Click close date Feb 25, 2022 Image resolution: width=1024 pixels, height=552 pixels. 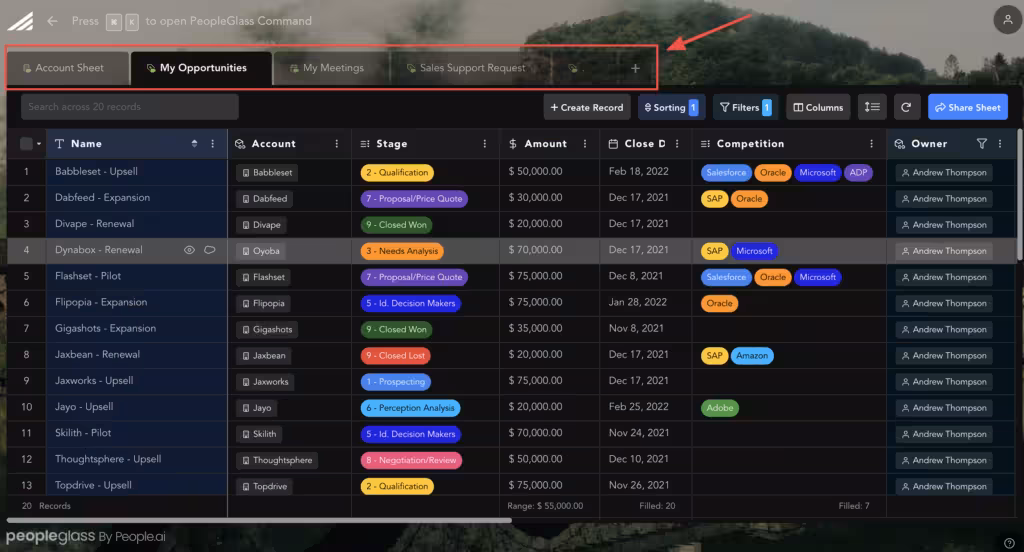639,406
